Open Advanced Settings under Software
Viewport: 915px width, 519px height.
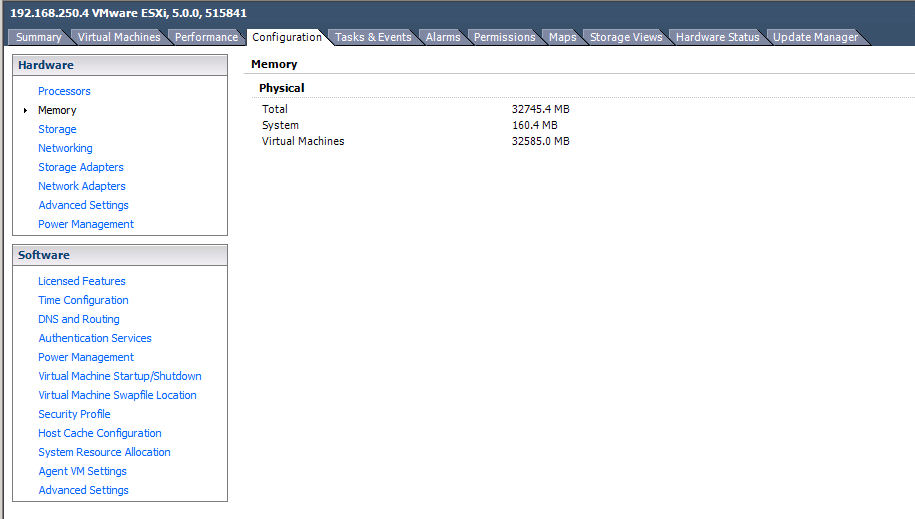click(x=83, y=490)
